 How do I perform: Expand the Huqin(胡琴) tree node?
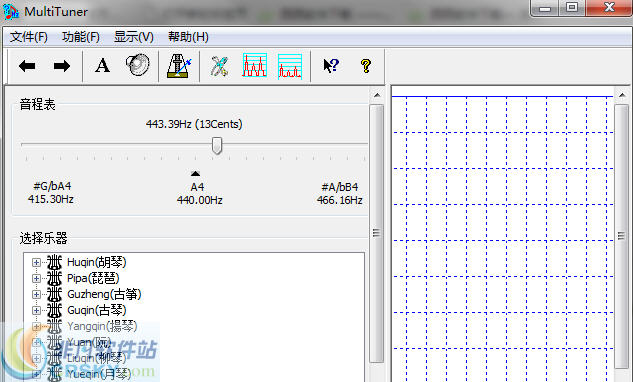[36, 262]
